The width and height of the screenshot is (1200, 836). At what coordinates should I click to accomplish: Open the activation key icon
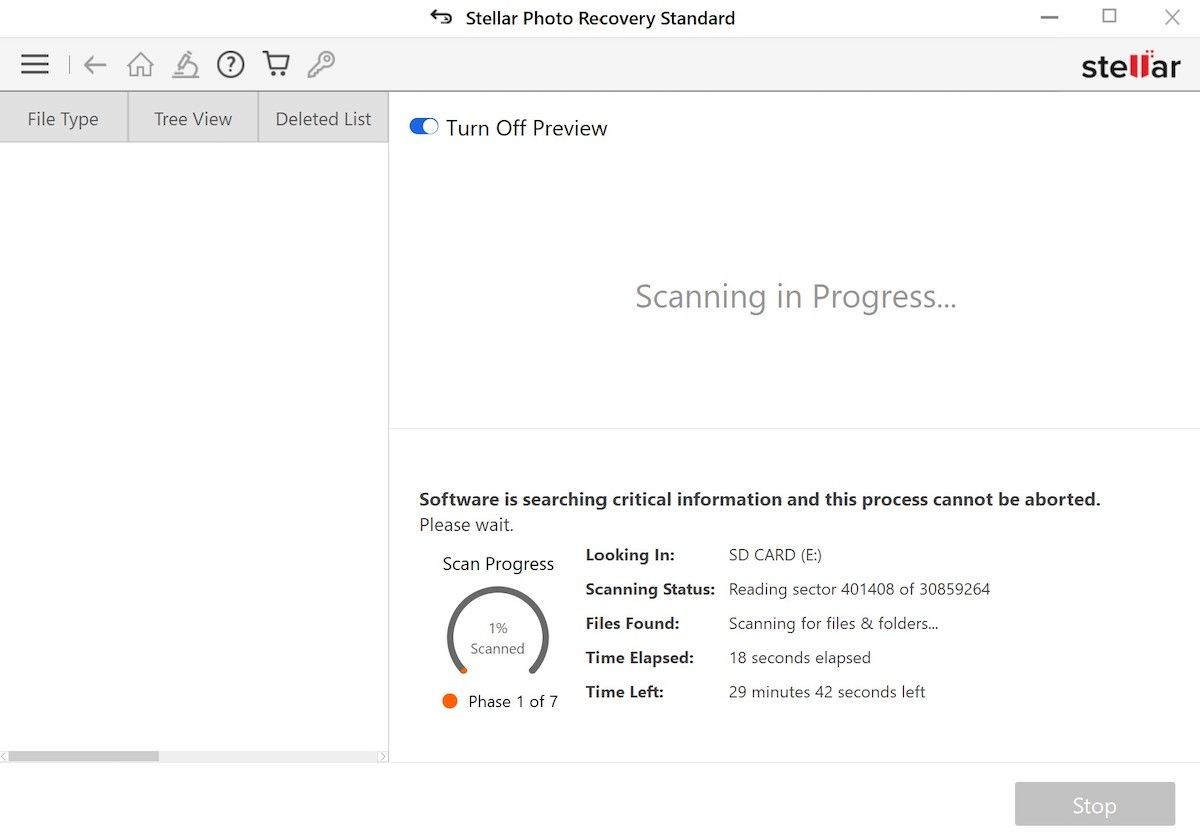pyautogui.click(x=321, y=65)
